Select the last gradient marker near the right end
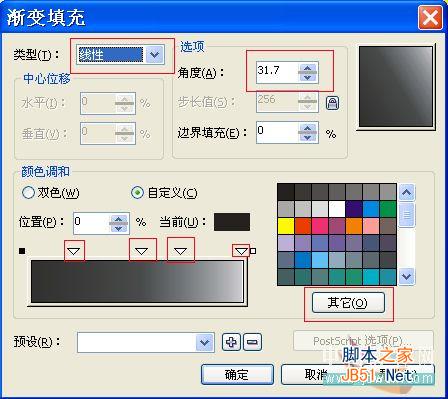This screenshot has width=448, height=399. tap(241, 251)
